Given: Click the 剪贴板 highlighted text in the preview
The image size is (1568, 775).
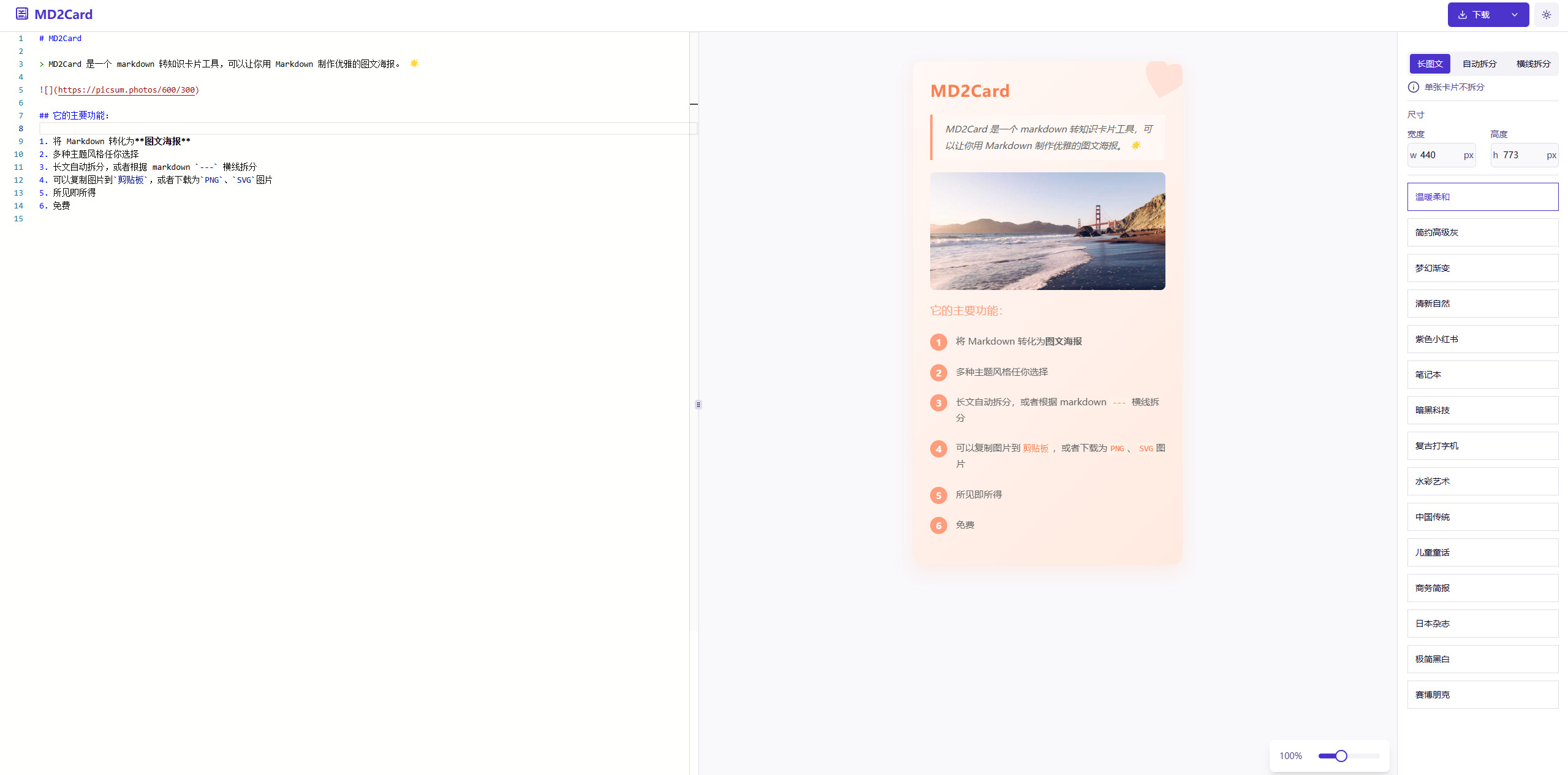Looking at the screenshot, I should [x=1036, y=448].
